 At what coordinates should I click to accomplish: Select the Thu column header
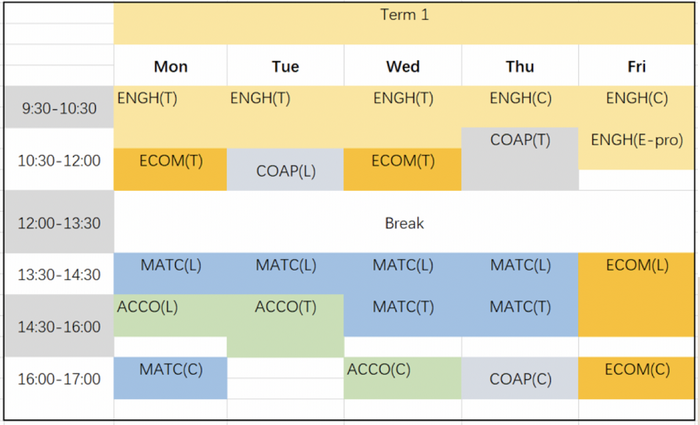click(520, 65)
